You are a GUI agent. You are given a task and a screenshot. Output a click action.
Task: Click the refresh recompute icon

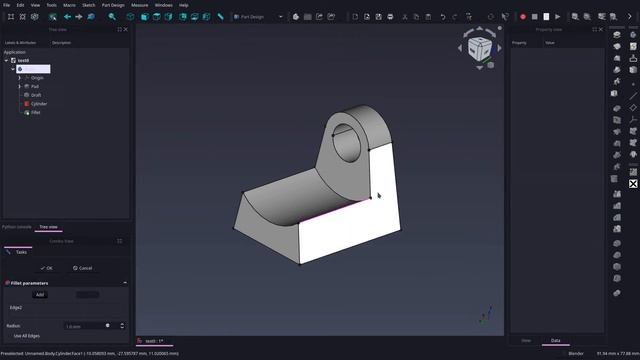pyautogui.click(x=491, y=17)
